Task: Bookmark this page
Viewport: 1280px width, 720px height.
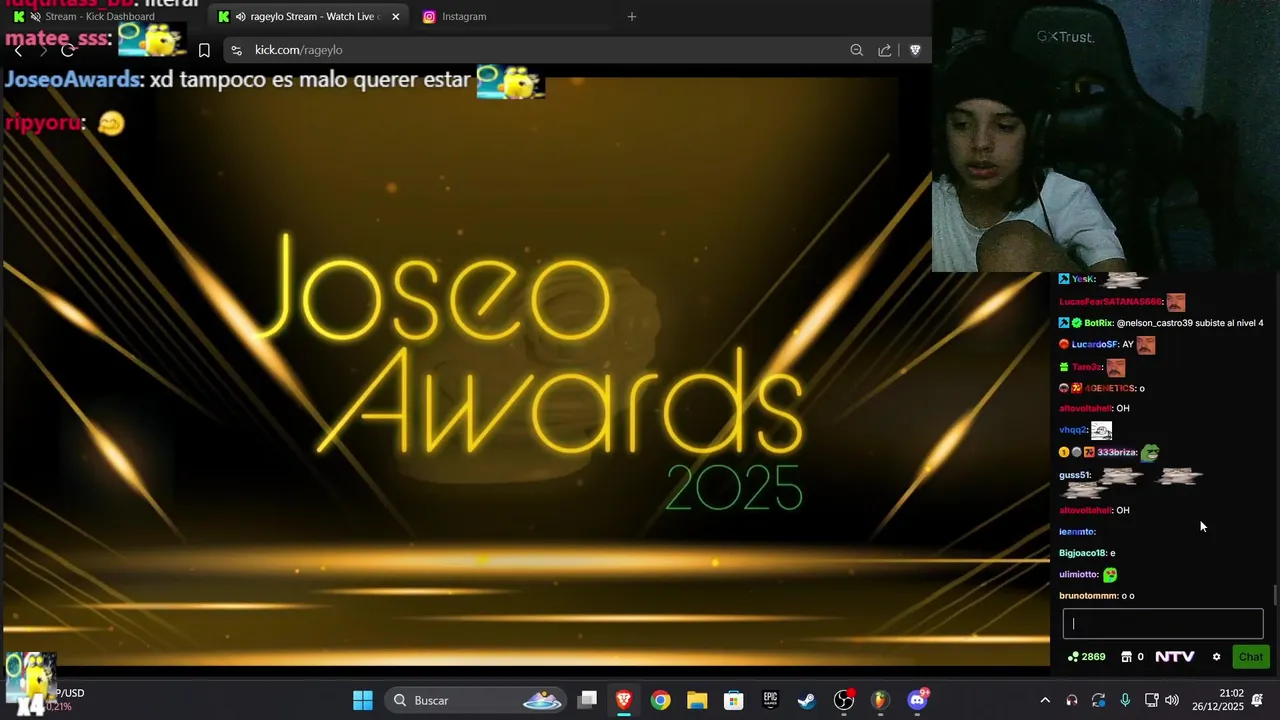Action: pos(204,50)
